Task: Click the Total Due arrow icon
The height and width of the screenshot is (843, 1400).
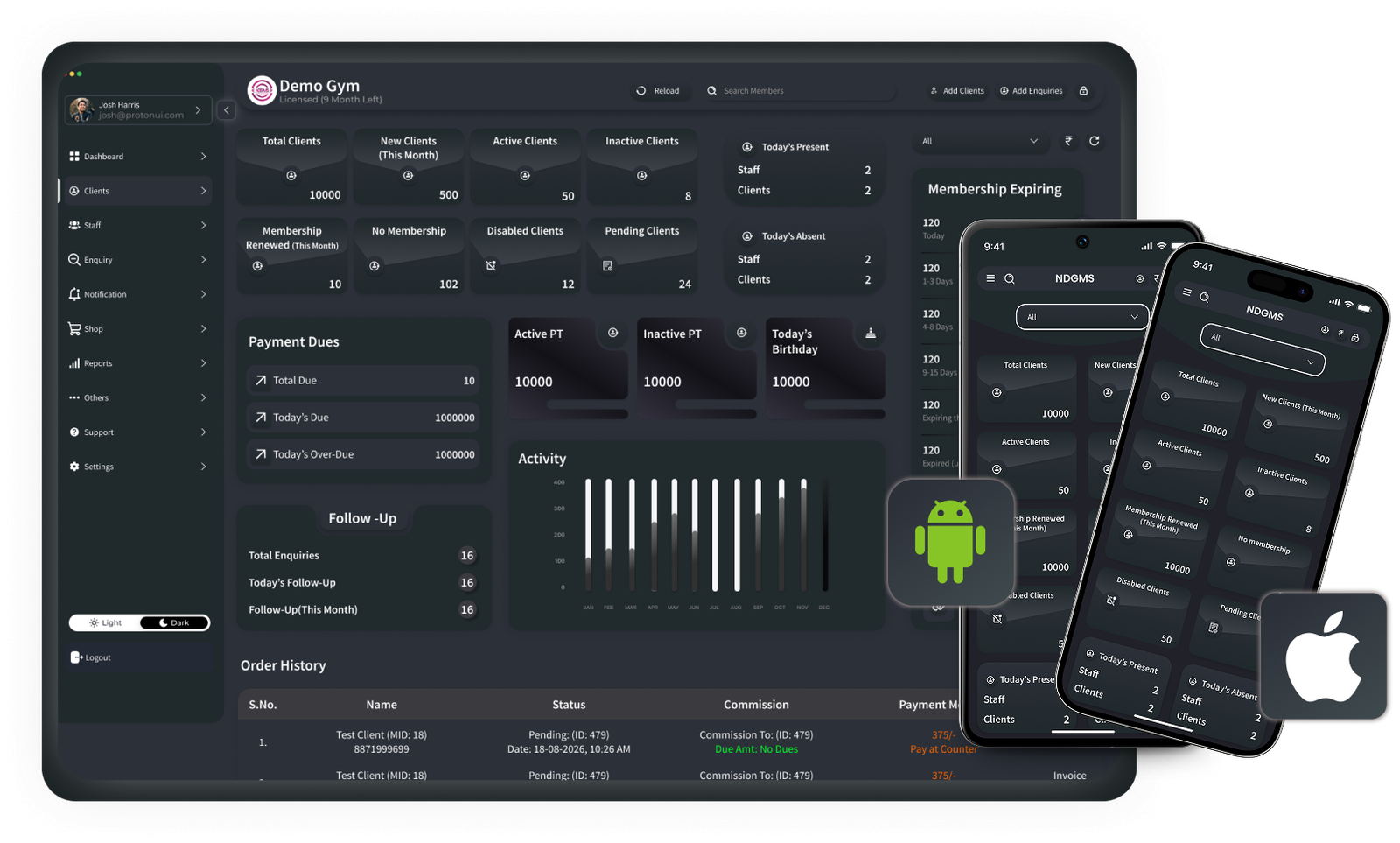Action: [x=261, y=380]
